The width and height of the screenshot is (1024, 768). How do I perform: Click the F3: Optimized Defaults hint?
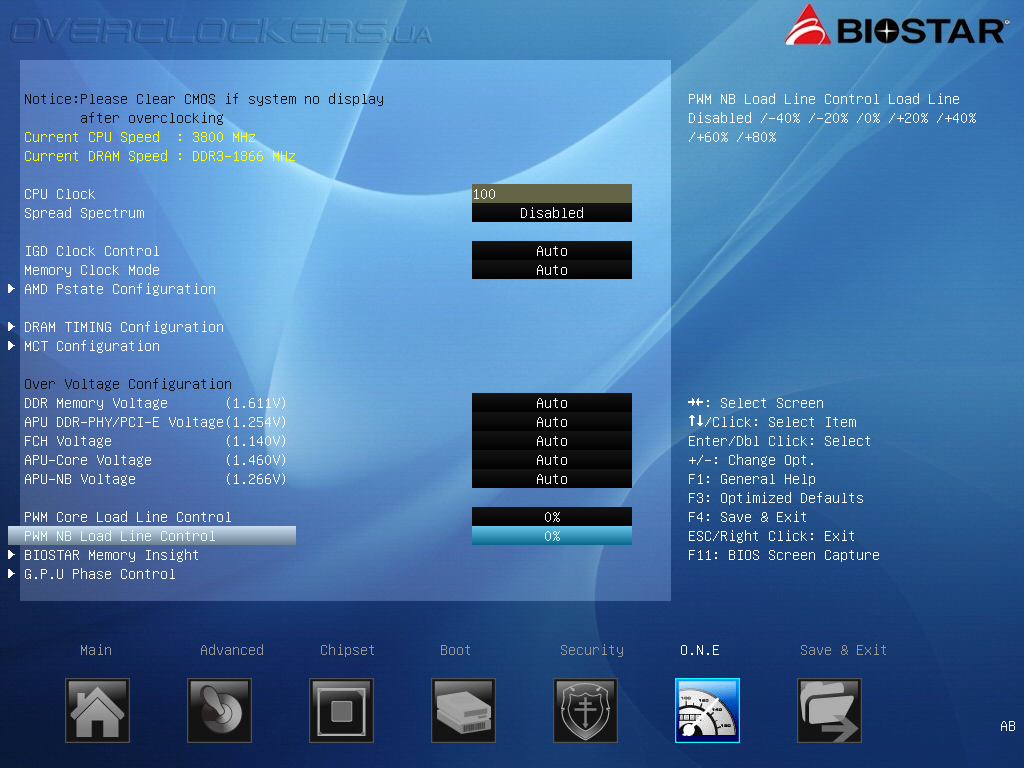click(x=775, y=498)
